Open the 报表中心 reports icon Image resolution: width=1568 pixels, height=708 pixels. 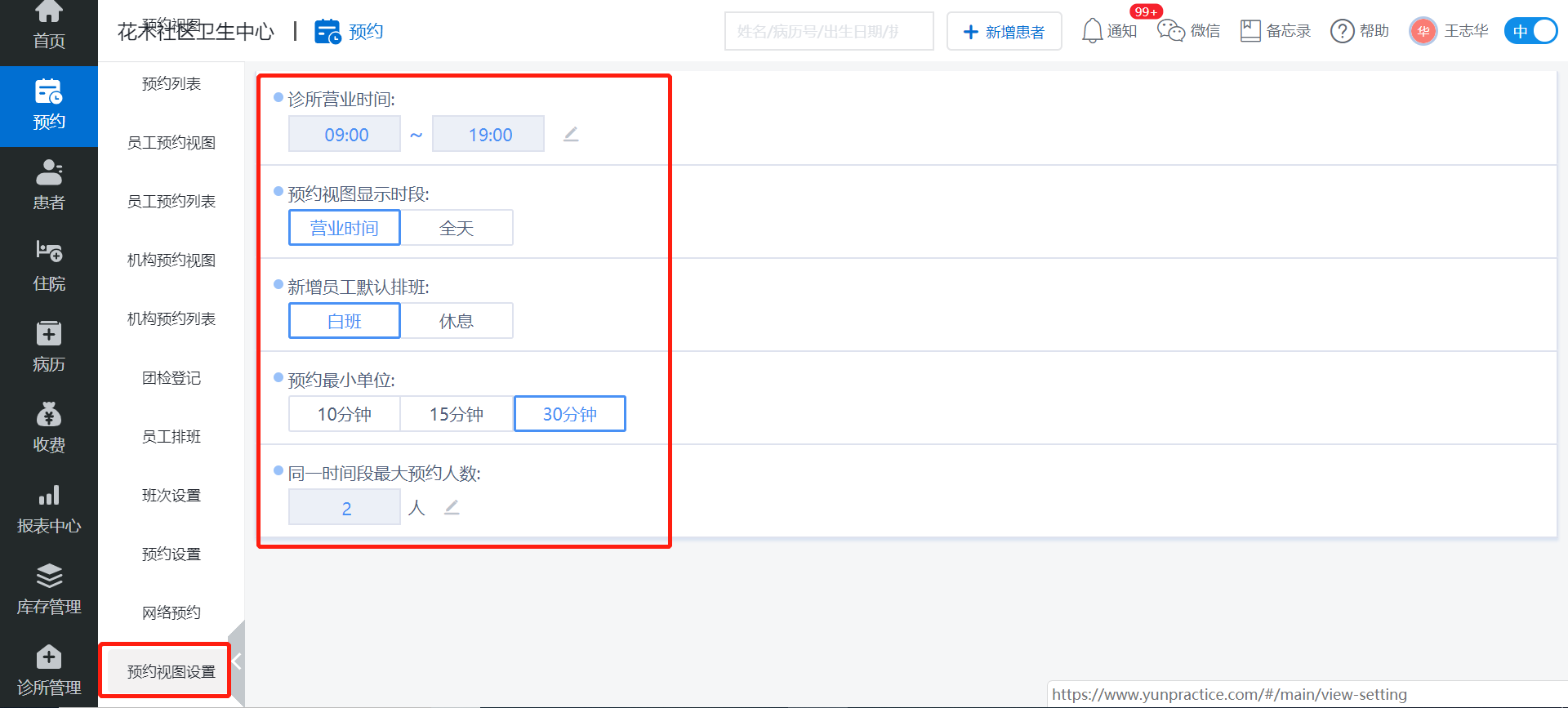[49, 495]
